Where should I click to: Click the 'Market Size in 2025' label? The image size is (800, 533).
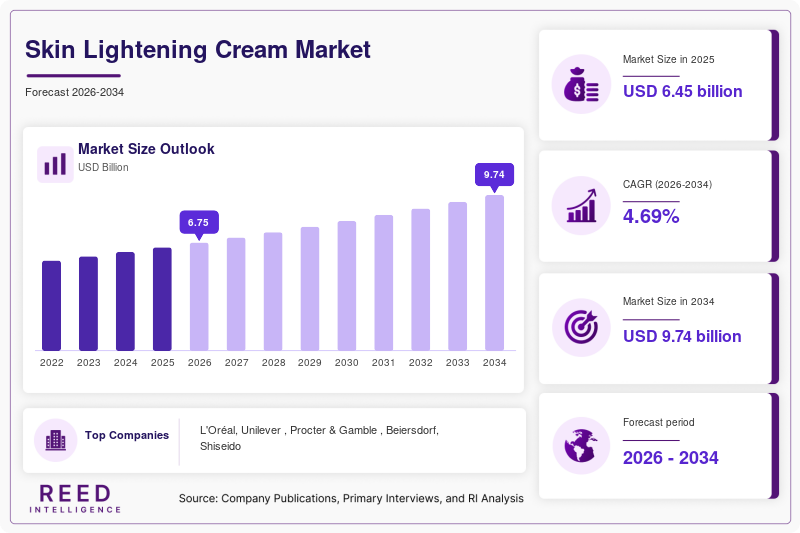[x=668, y=60]
